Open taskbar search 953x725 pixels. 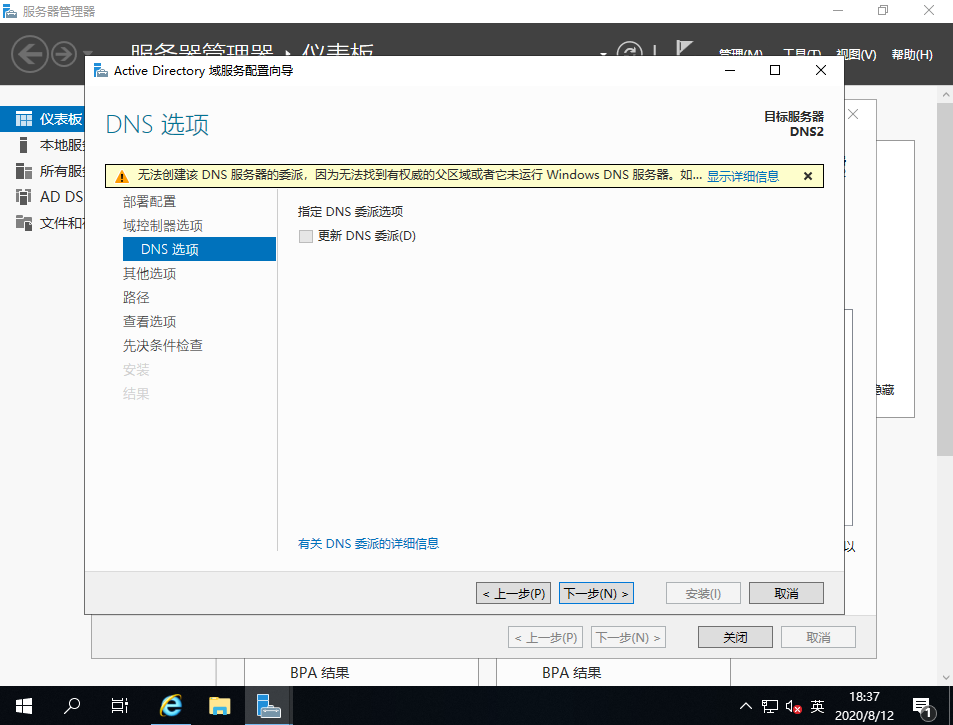pos(72,706)
